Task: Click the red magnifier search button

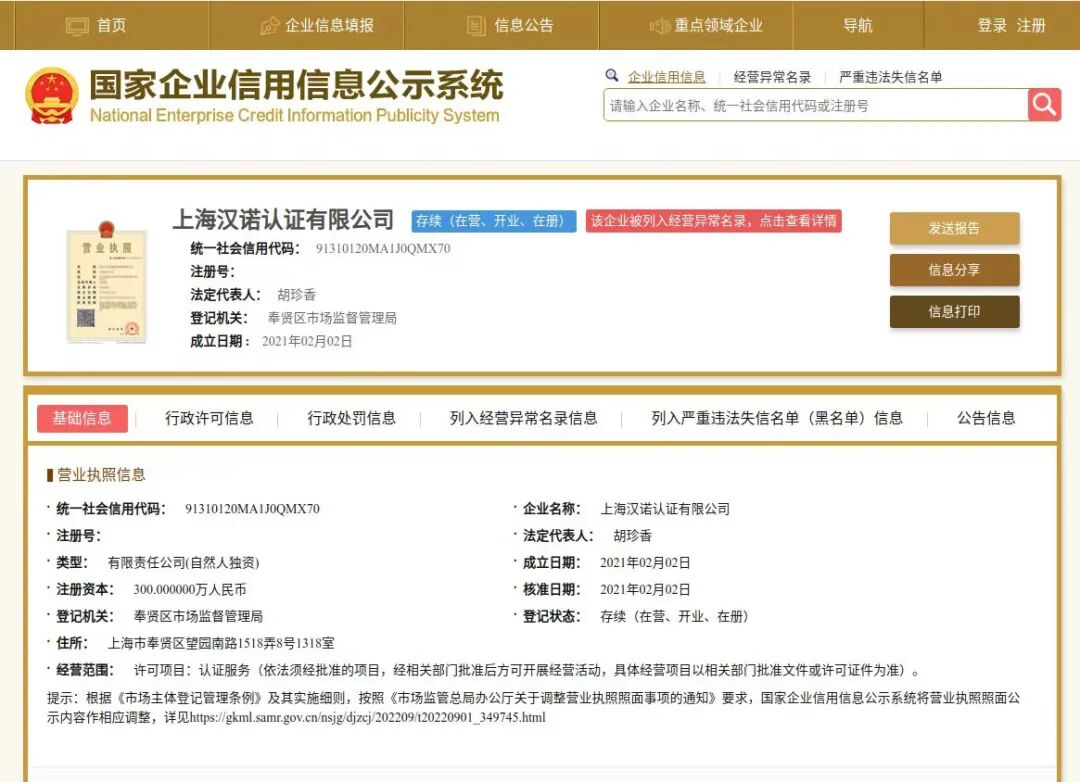Action: point(1044,104)
